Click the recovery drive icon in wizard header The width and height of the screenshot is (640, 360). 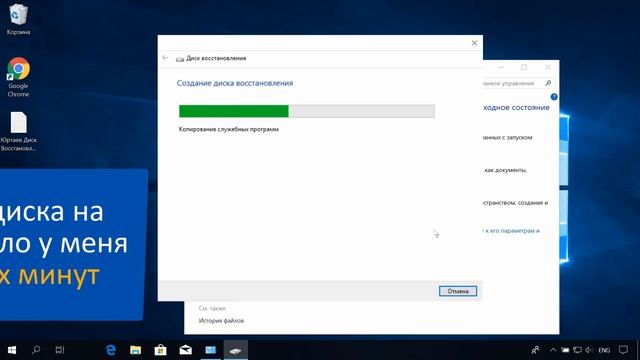click(180, 59)
